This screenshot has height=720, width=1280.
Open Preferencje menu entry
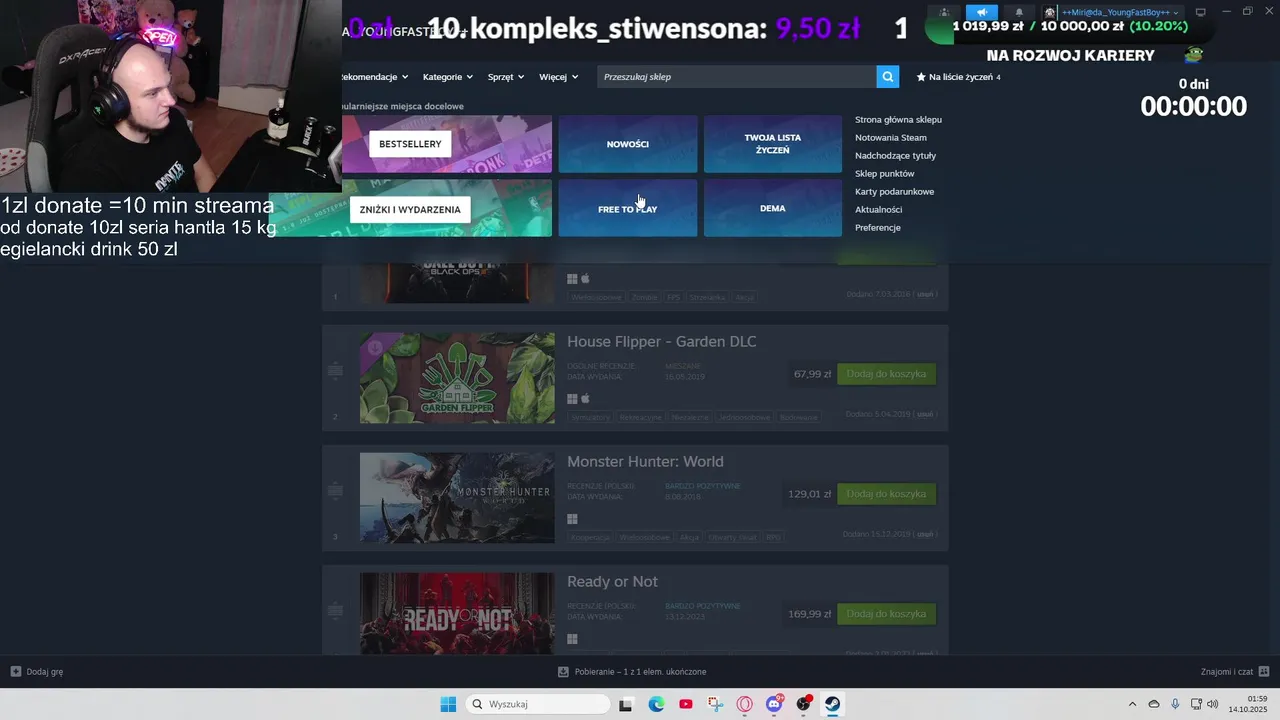(x=878, y=228)
